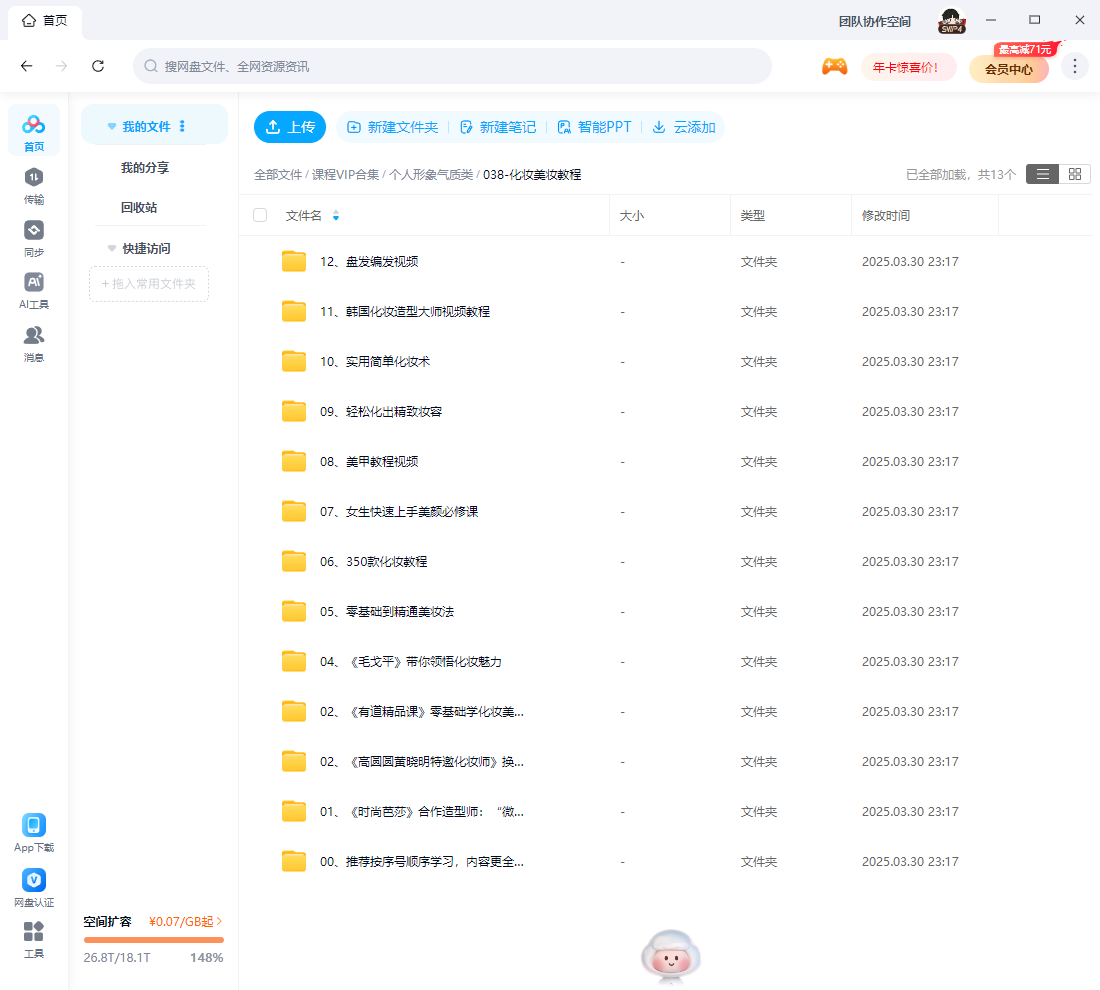This screenshot has width=1100, height=990.
Task: Click the game controller icon
Action: pyautogui.click(x=834, y=67)
